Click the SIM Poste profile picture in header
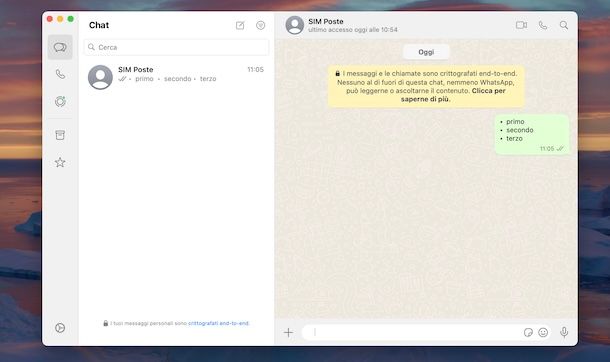Screen dimensions: 610x362 click(x=295, y=25)
